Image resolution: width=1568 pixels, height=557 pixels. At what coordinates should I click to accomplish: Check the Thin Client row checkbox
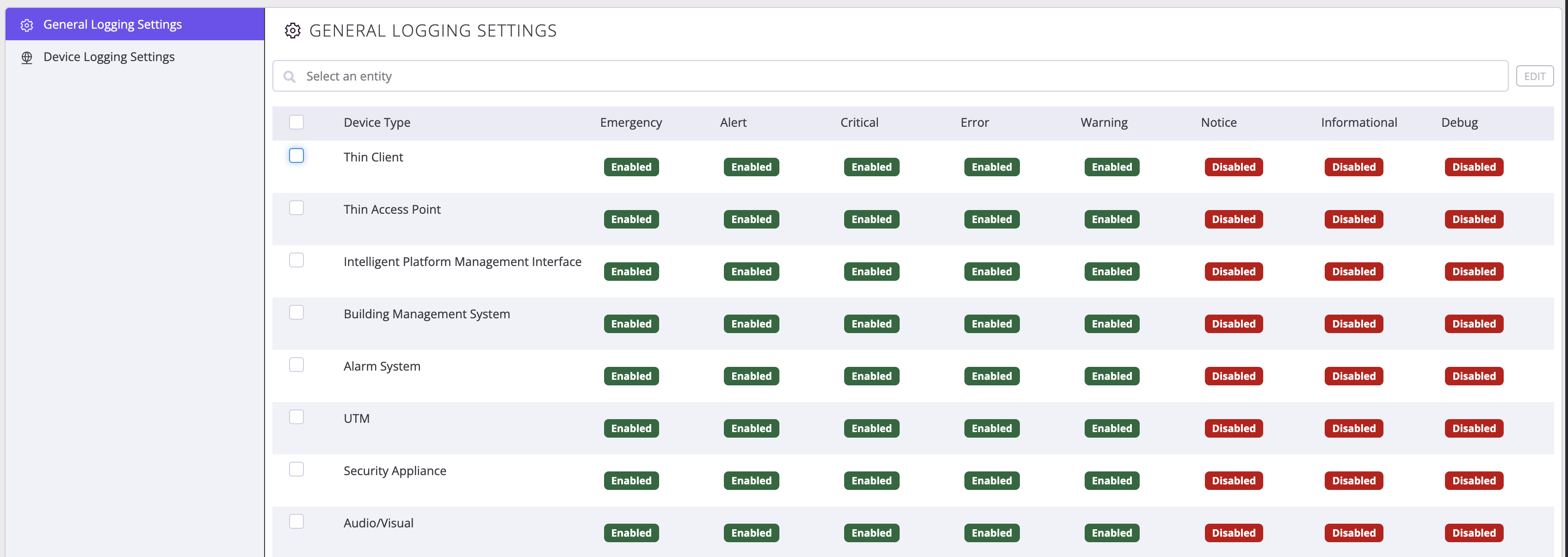click(296, 156)
